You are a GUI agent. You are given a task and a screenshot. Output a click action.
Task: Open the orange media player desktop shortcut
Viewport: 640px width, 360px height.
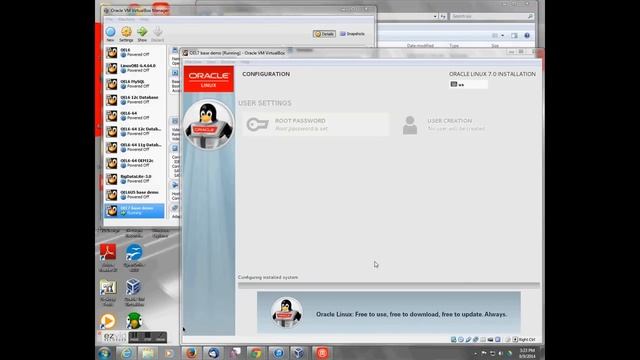tap(108, 321)
